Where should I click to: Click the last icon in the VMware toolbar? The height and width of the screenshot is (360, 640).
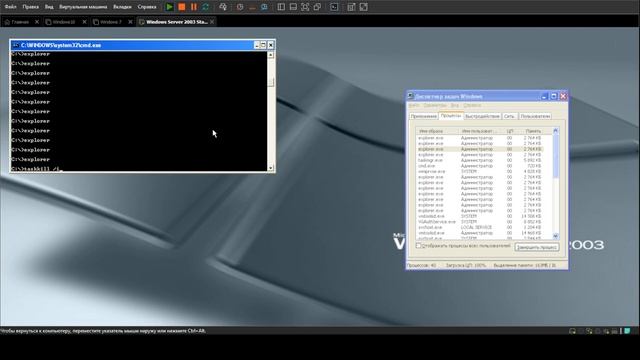(363, 7)
